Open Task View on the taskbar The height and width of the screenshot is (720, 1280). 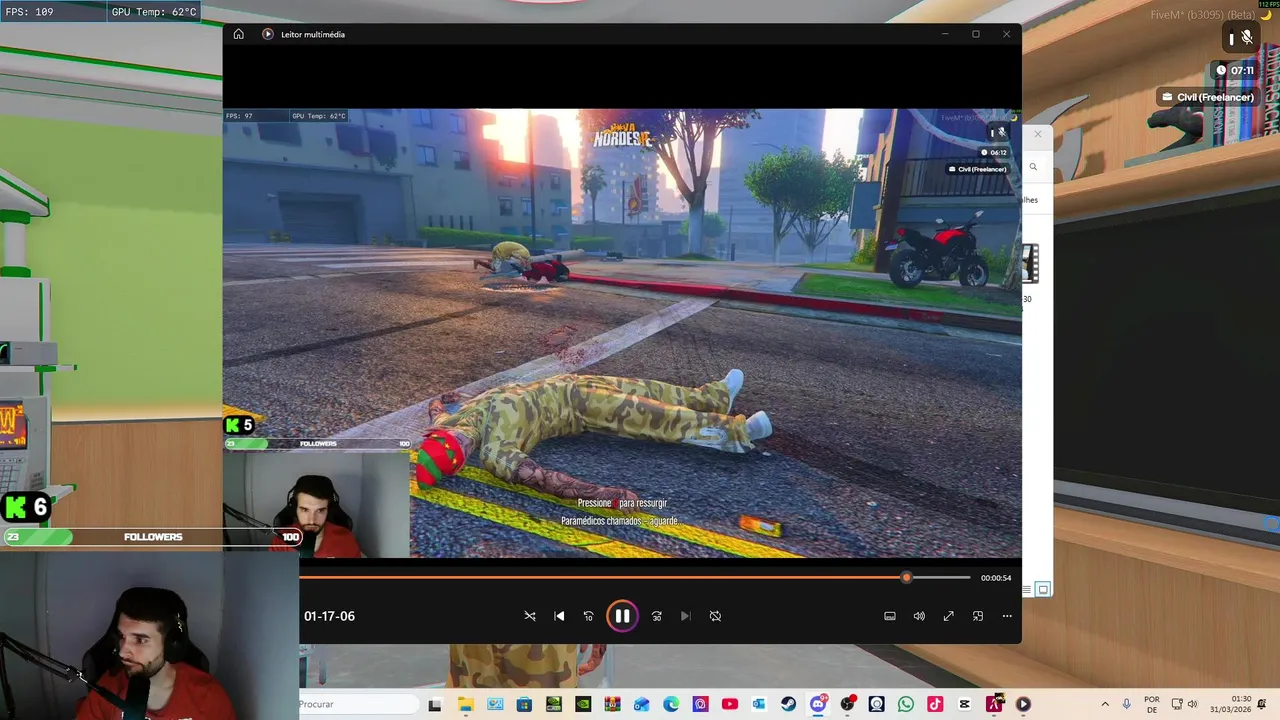pyautogui.click(x=435, y=704)
